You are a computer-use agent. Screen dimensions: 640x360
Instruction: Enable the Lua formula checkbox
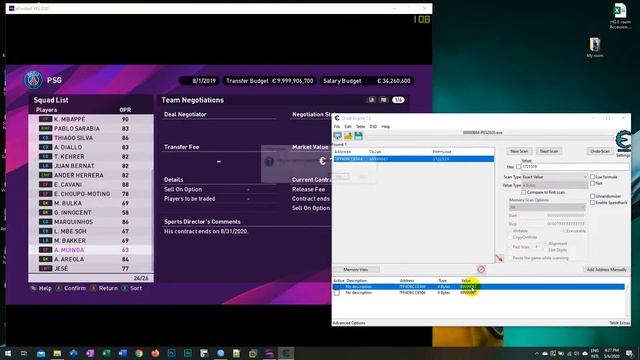pos(592,177)
